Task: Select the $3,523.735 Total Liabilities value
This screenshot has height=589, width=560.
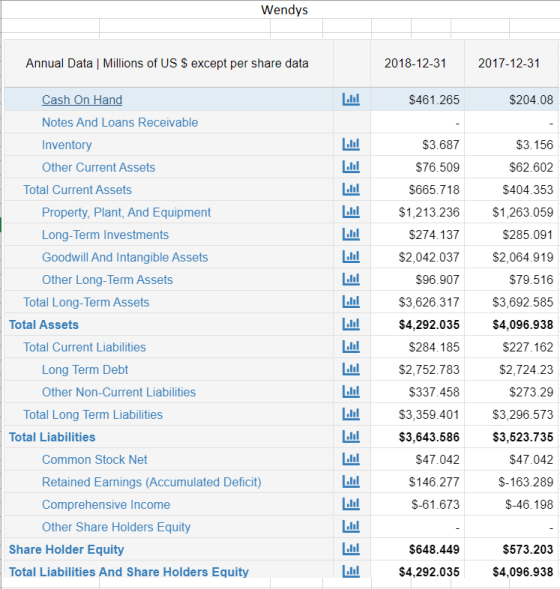Action: click(512, 437)
